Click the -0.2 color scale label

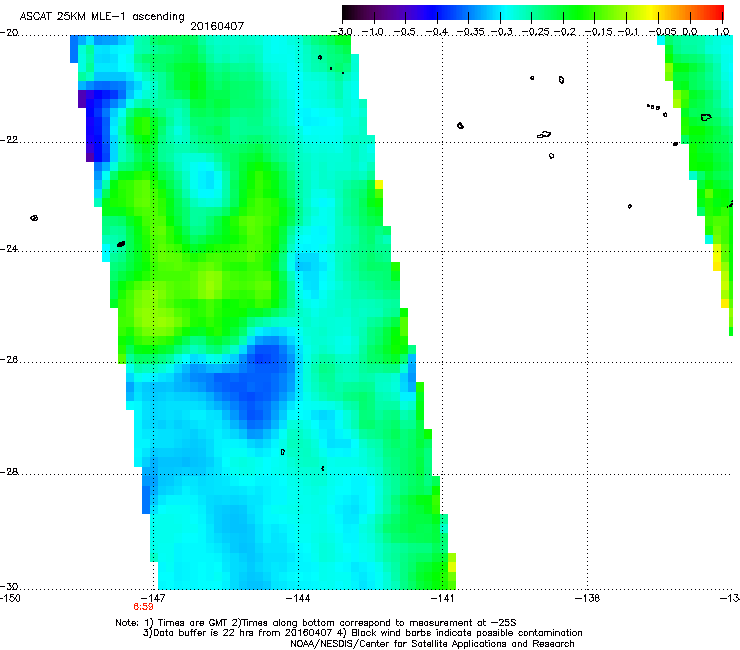coord(565,32)
